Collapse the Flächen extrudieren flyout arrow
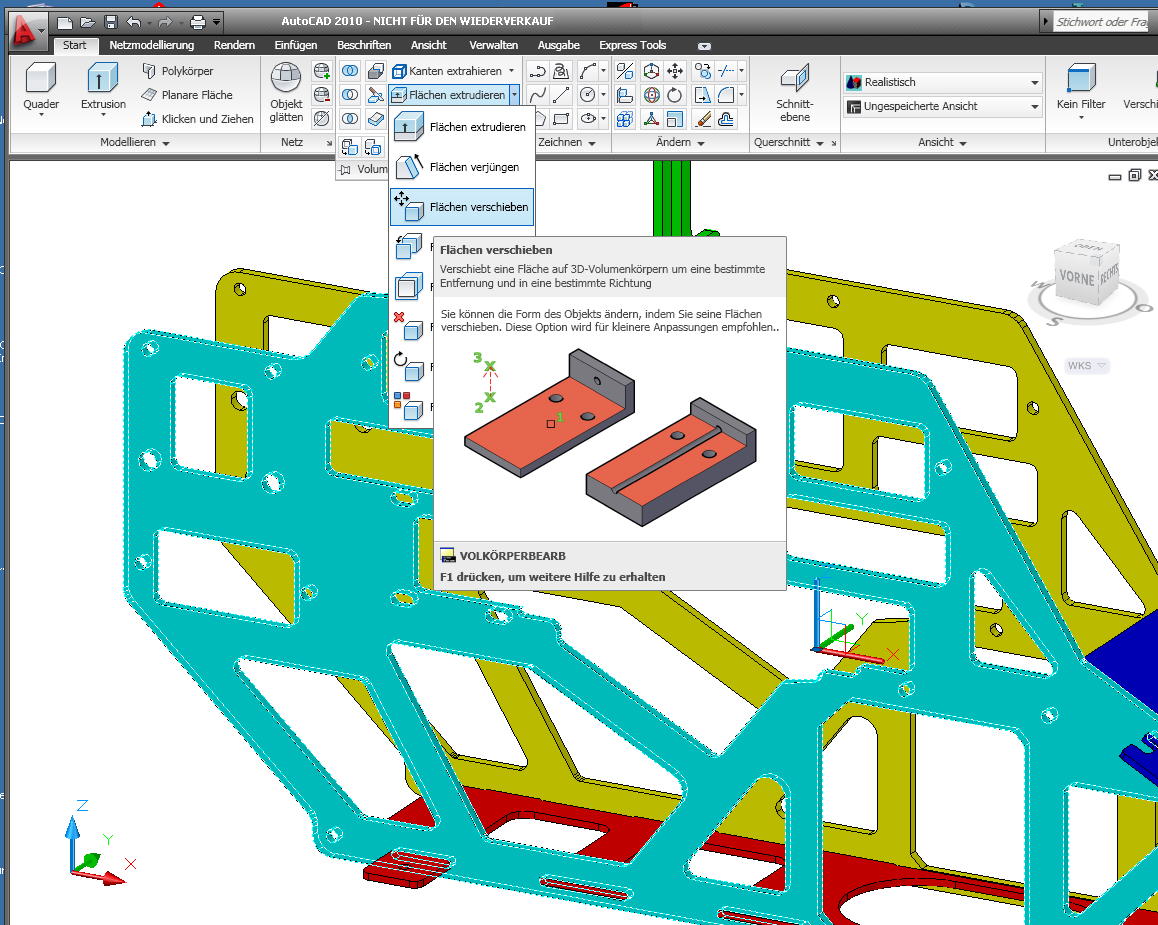The width and height of the screenshot is (1158, 925). [514, 94]
